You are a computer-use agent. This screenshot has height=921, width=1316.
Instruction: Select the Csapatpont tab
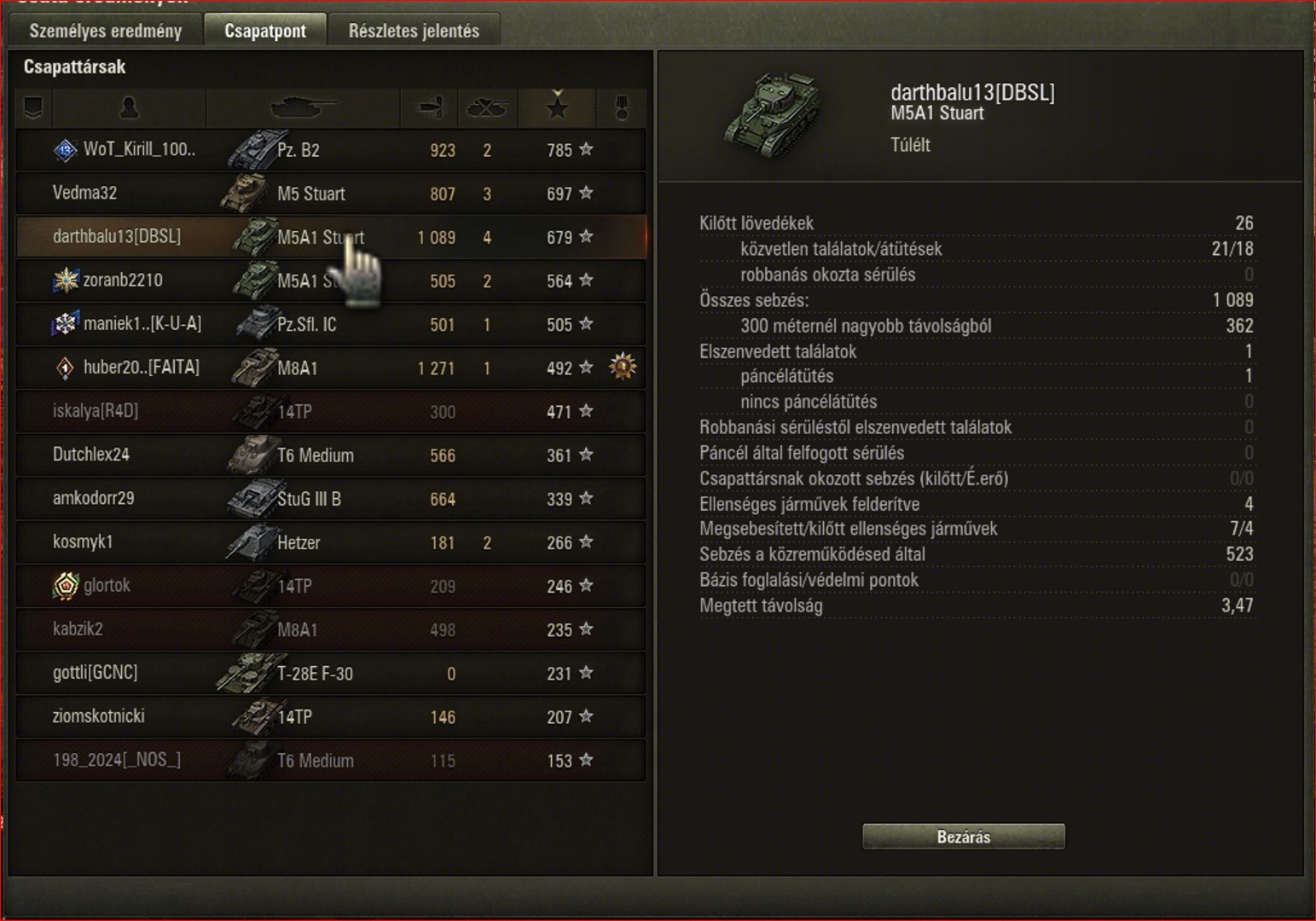pos(265,31)
